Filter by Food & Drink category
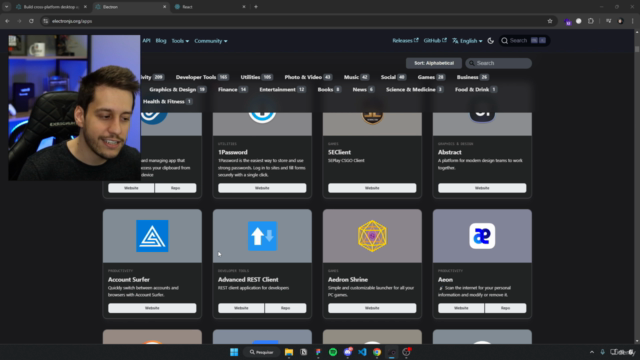The width and height of the screenshot is (640, 360). (476, 89)
